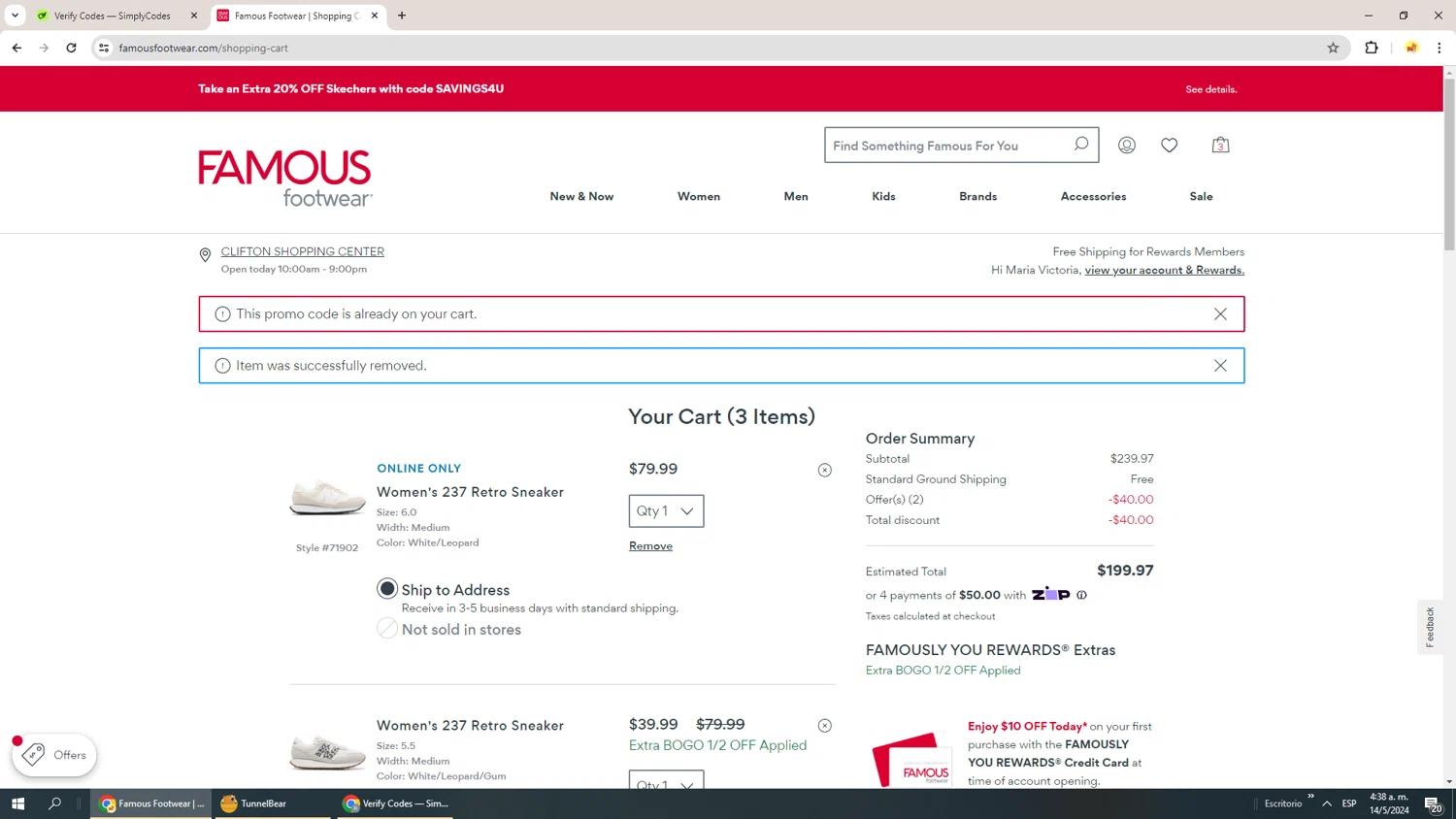Click the White/Leopard/Gum sneaker thumbnail

tap(327, 752)
